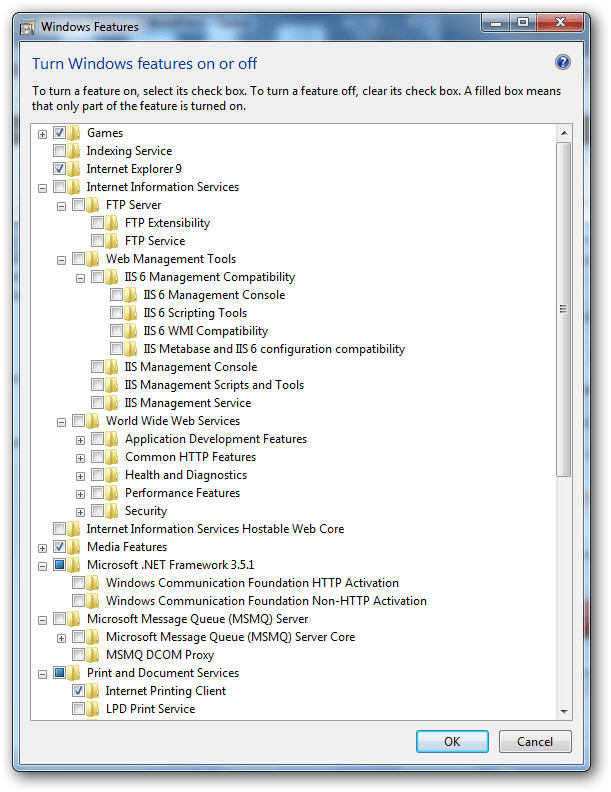Click the scroll up arrow of feature list
This screenshot has height=792, width=611.
point(564,133)
